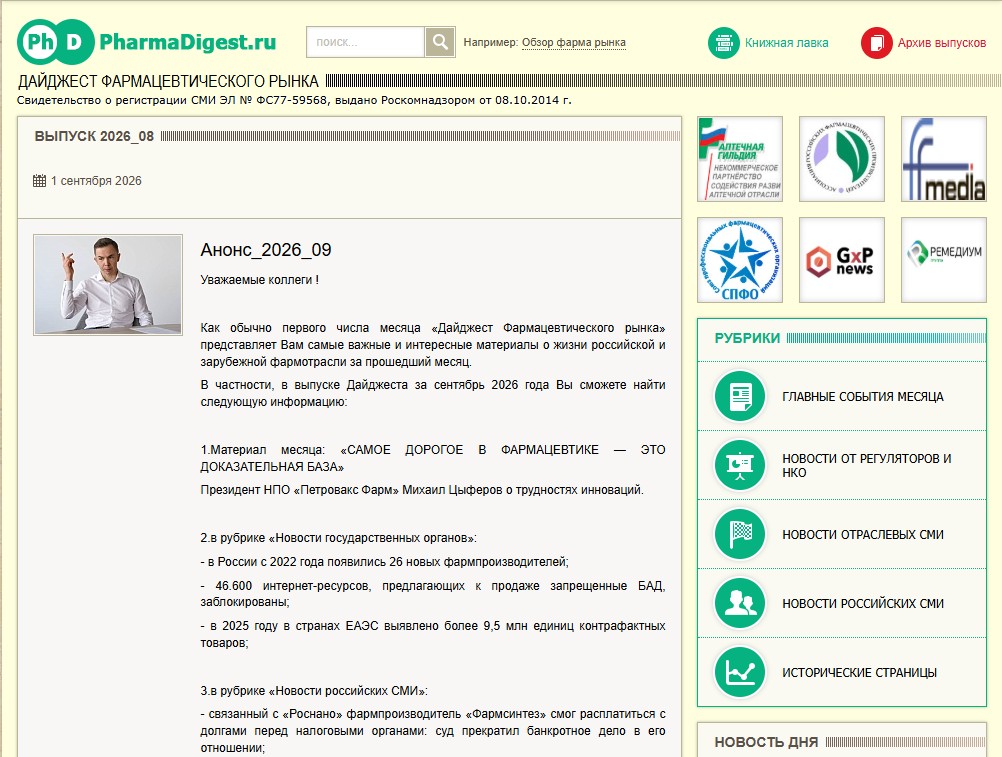This screenshot has width=1002, height=757.
Task: Click the heading ВЫПУСК 2026_08
Action: pos(94,136)
